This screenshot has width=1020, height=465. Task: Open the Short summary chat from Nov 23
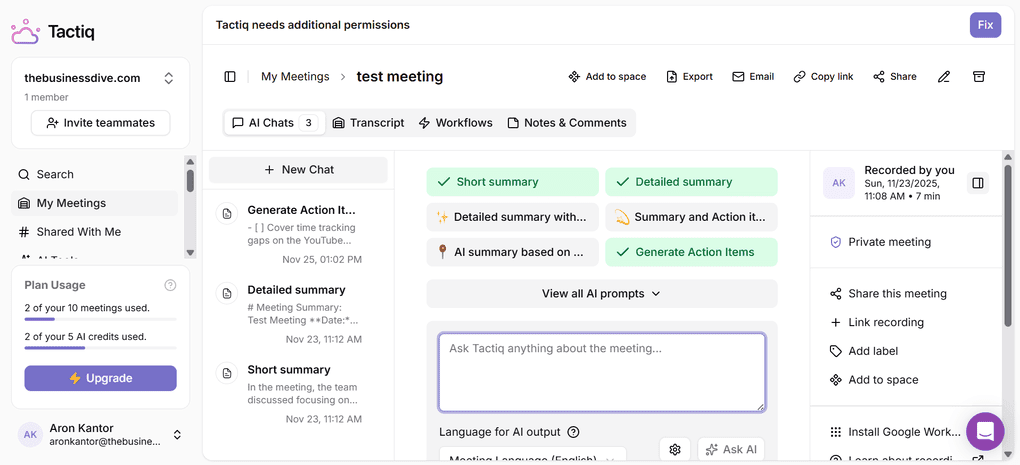(x=299, y=393)
